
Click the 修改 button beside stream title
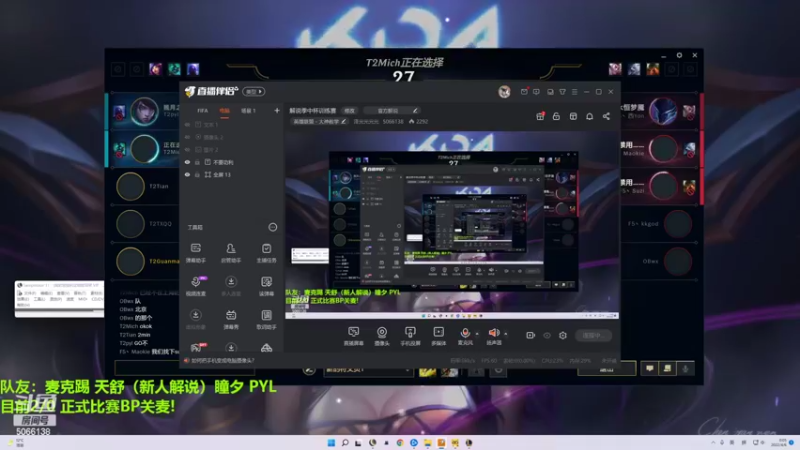tap(349, 110)
